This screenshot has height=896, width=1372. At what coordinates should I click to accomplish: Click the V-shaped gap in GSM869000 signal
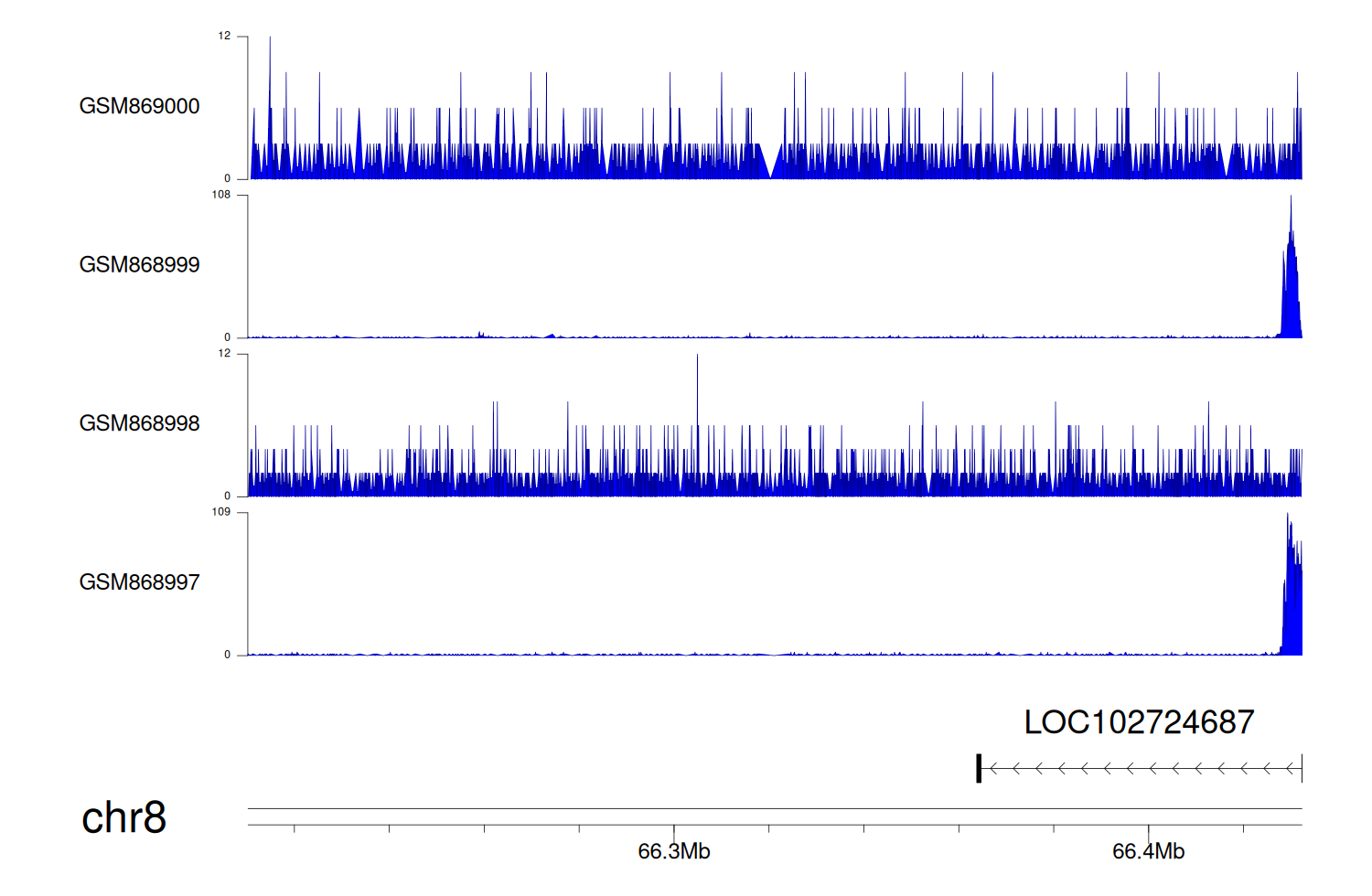(771, 165)
